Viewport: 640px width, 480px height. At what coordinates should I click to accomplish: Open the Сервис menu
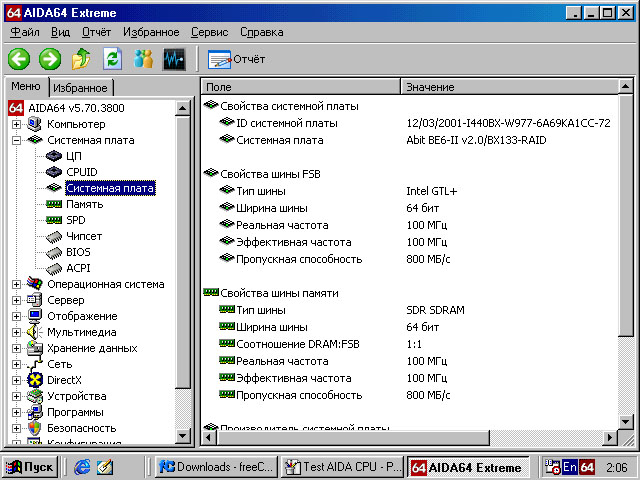tap(209, 32)
